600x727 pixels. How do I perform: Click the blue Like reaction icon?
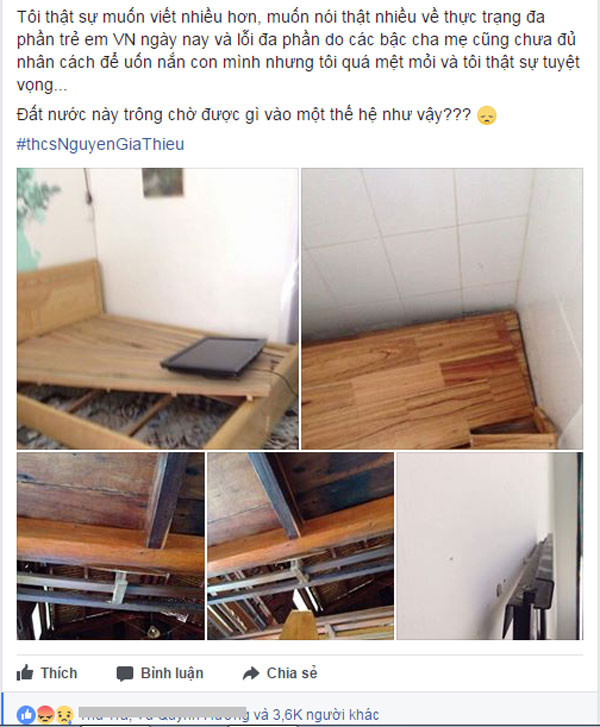(26, 715)
